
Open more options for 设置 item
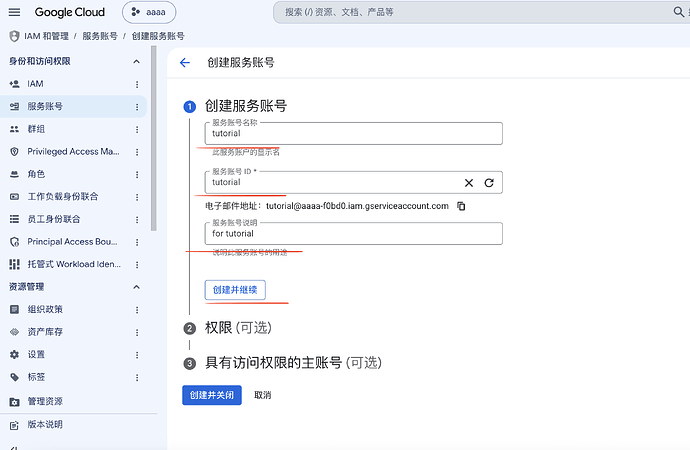point(137,355)
